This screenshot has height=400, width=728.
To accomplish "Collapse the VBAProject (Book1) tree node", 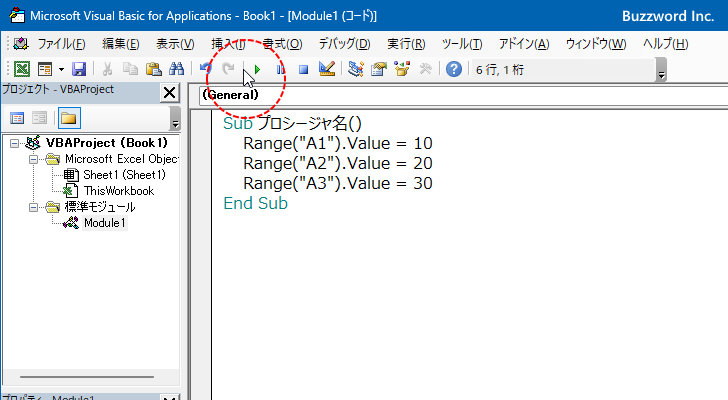I will [x=14, y=143].
